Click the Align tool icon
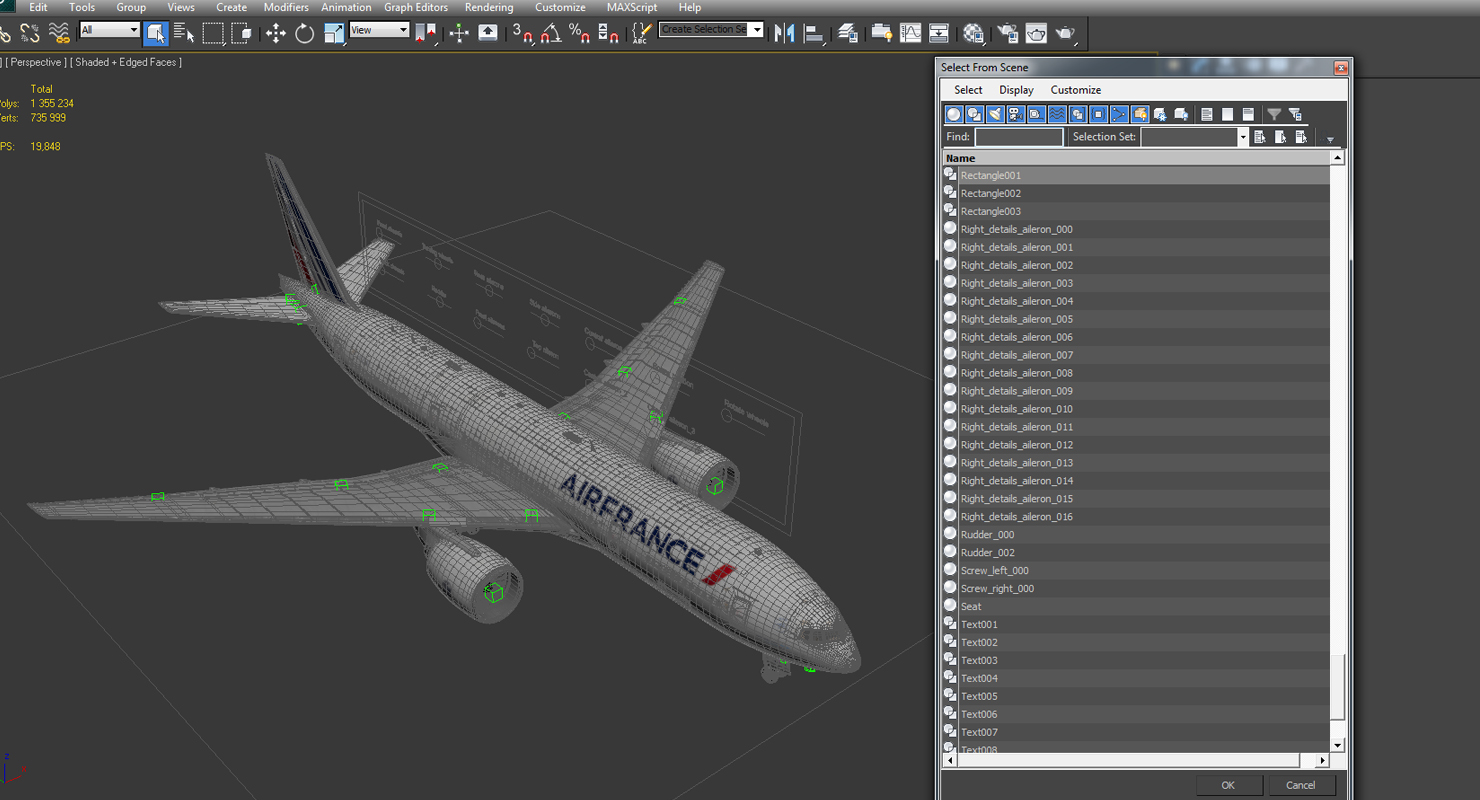 (814, 33)
